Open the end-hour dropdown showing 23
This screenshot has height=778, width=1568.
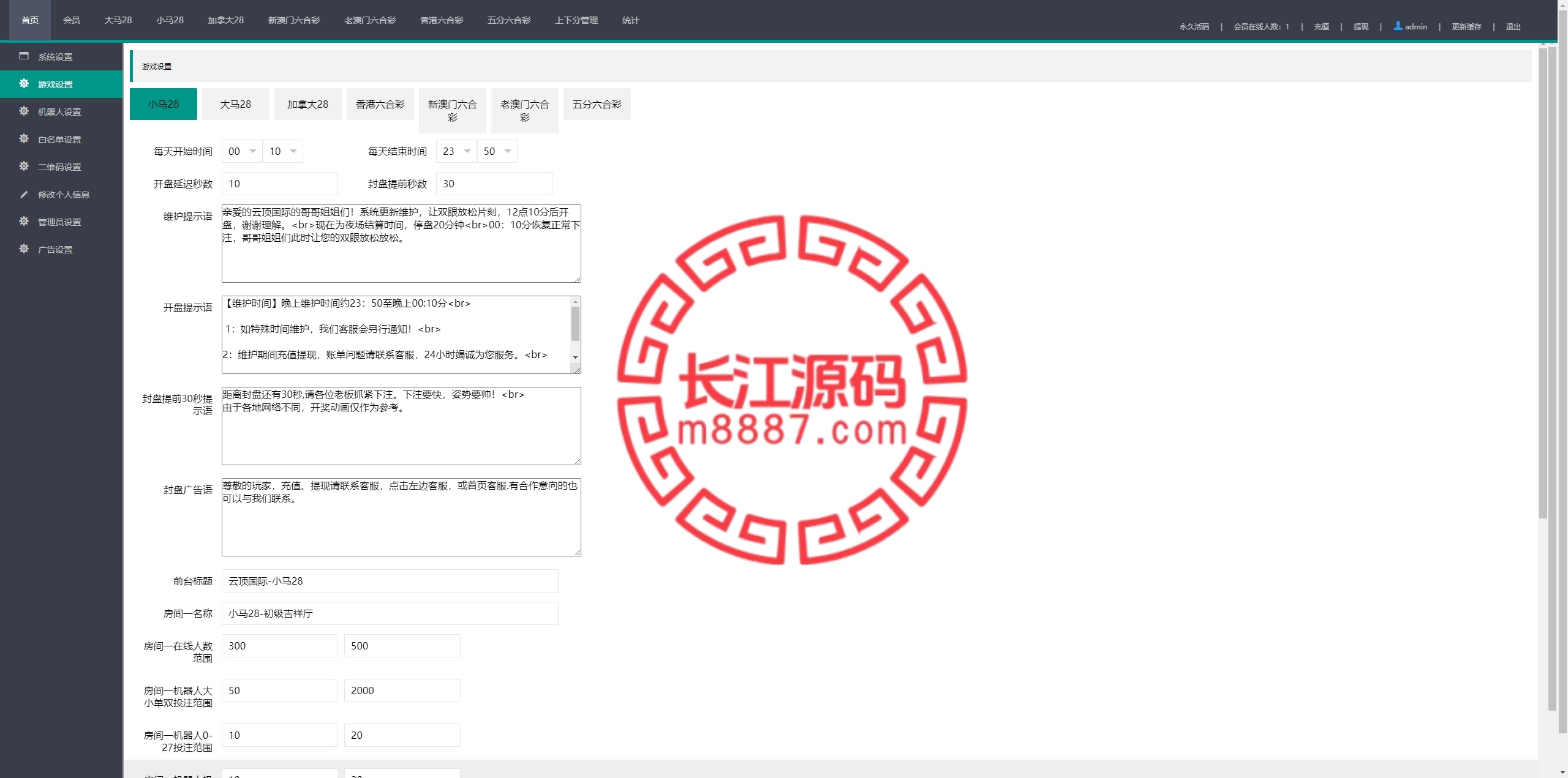(x=456, y=151)
